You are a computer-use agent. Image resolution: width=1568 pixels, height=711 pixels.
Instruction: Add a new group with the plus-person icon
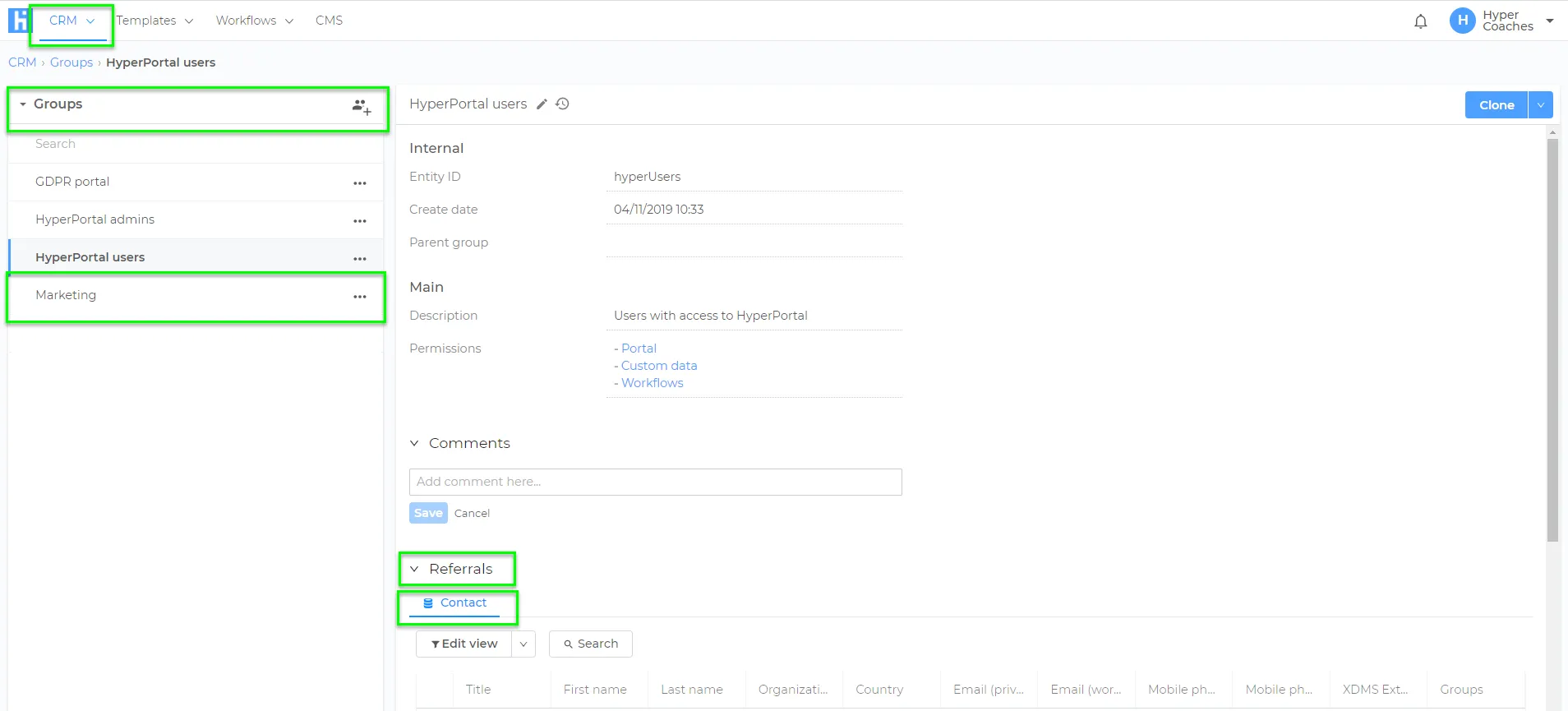(x=362, y=107)
